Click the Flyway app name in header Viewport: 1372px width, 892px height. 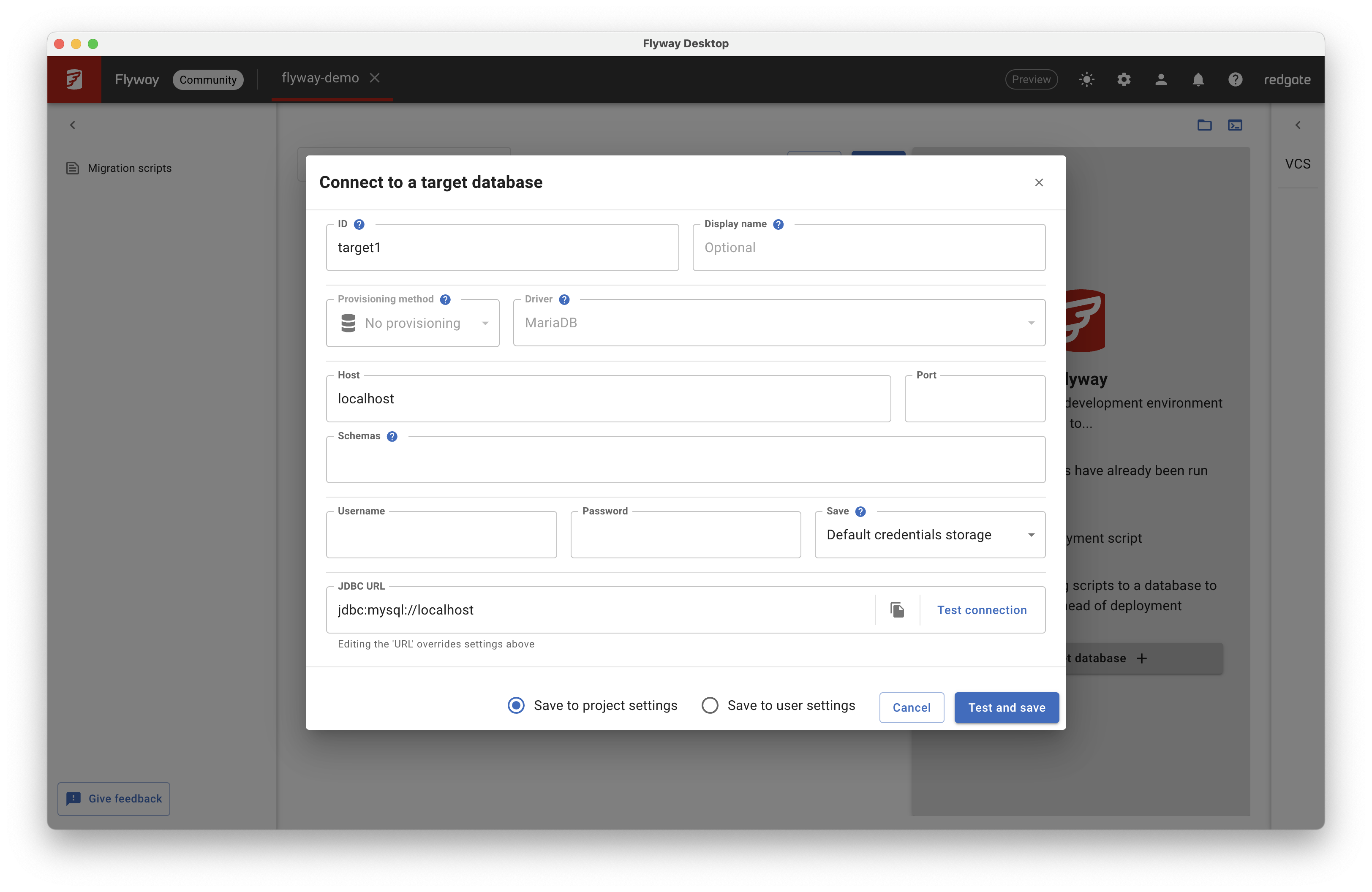coord(136,79)
